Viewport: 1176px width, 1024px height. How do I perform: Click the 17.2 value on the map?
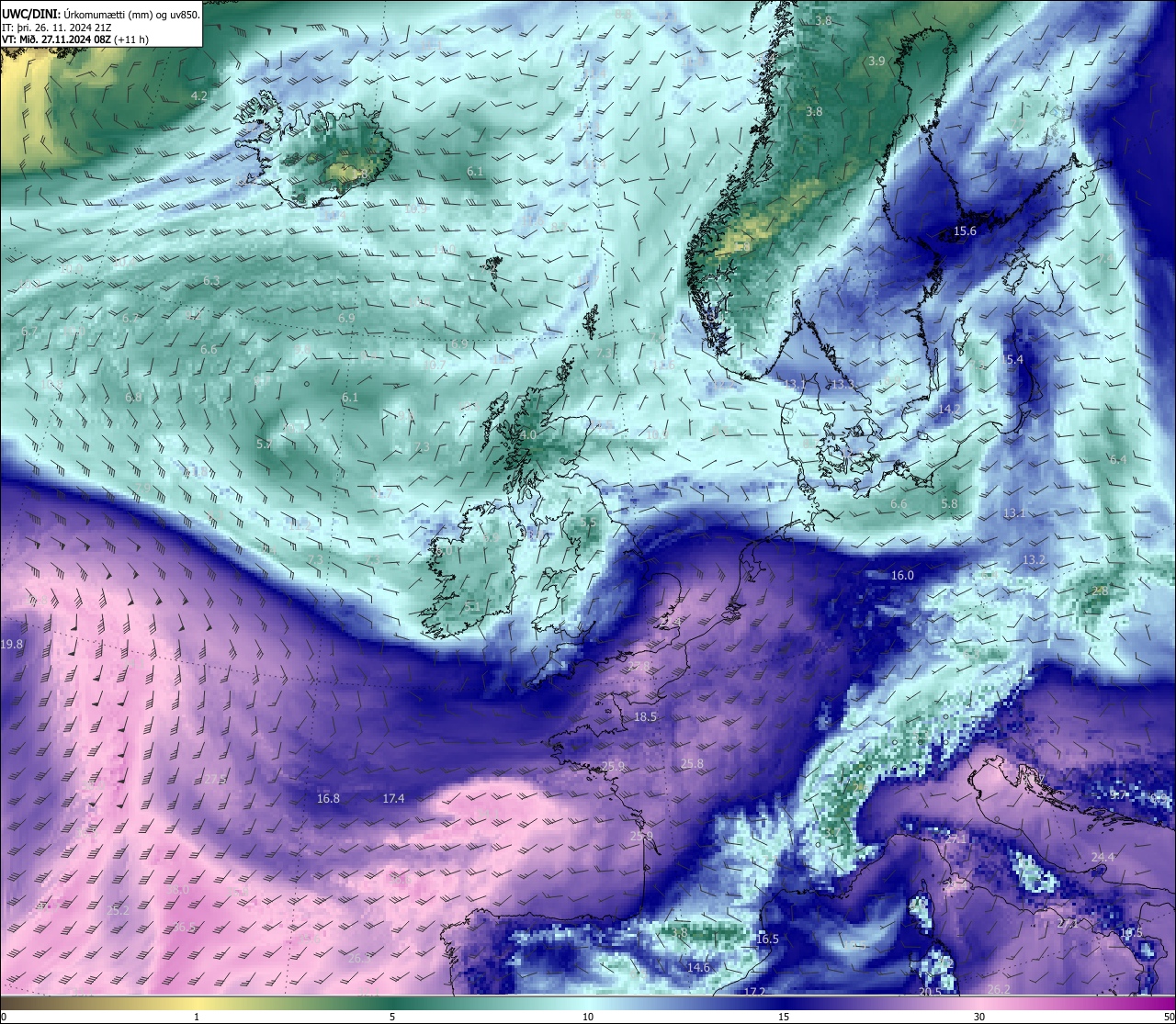coord(754,992)
